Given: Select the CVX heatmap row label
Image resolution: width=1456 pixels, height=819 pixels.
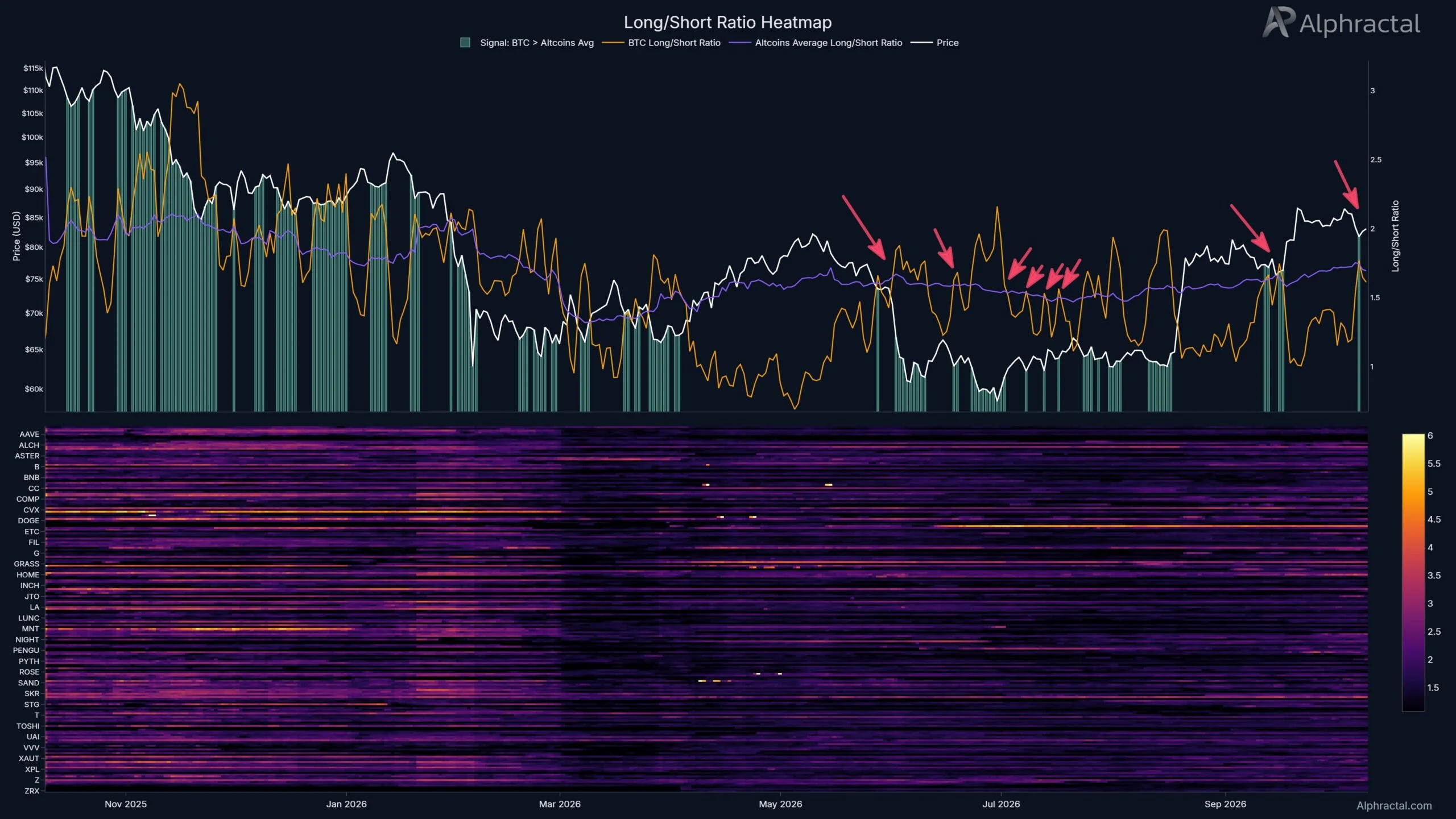Looking at the screenshot, I should click(31, 510).
